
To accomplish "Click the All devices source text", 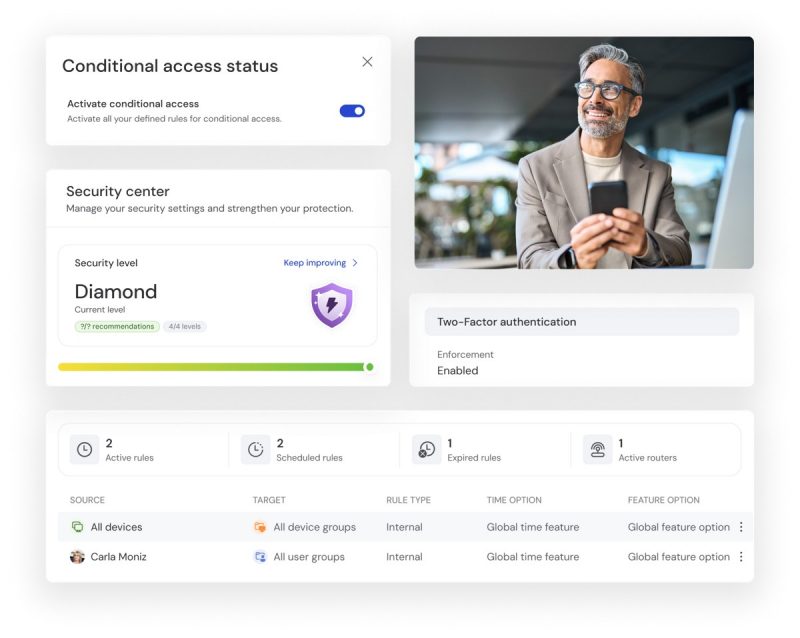I will tap(116, 527).
